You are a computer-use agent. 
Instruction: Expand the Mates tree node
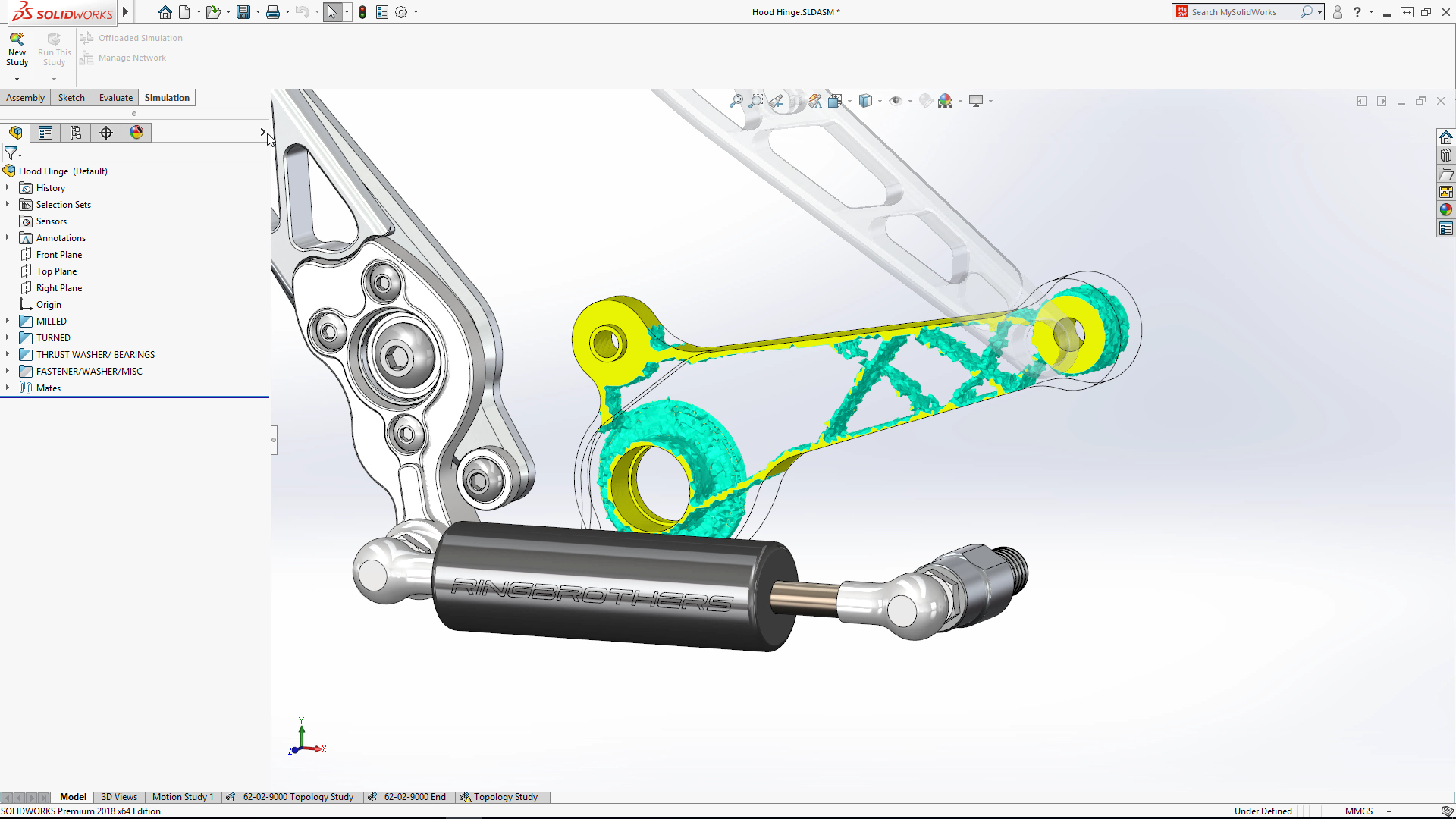coord(8,388)
